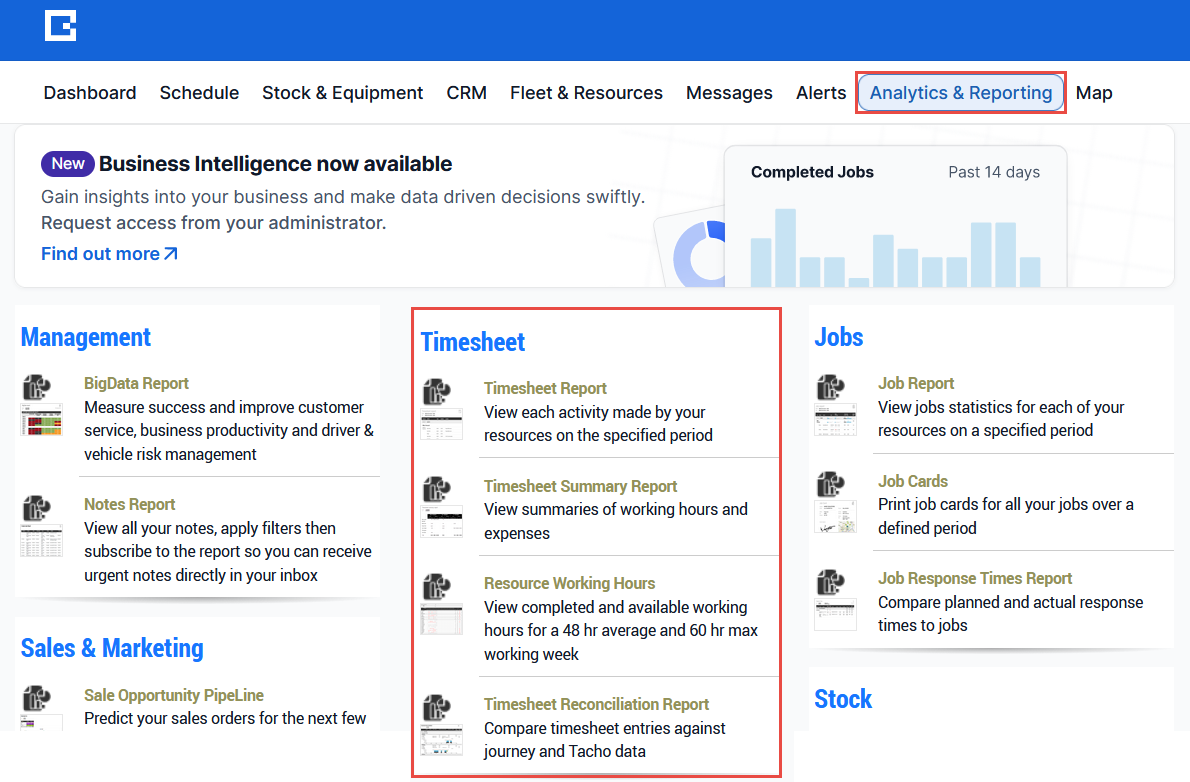Open the Timesheet Reconciliation Report link

(596, 704)
